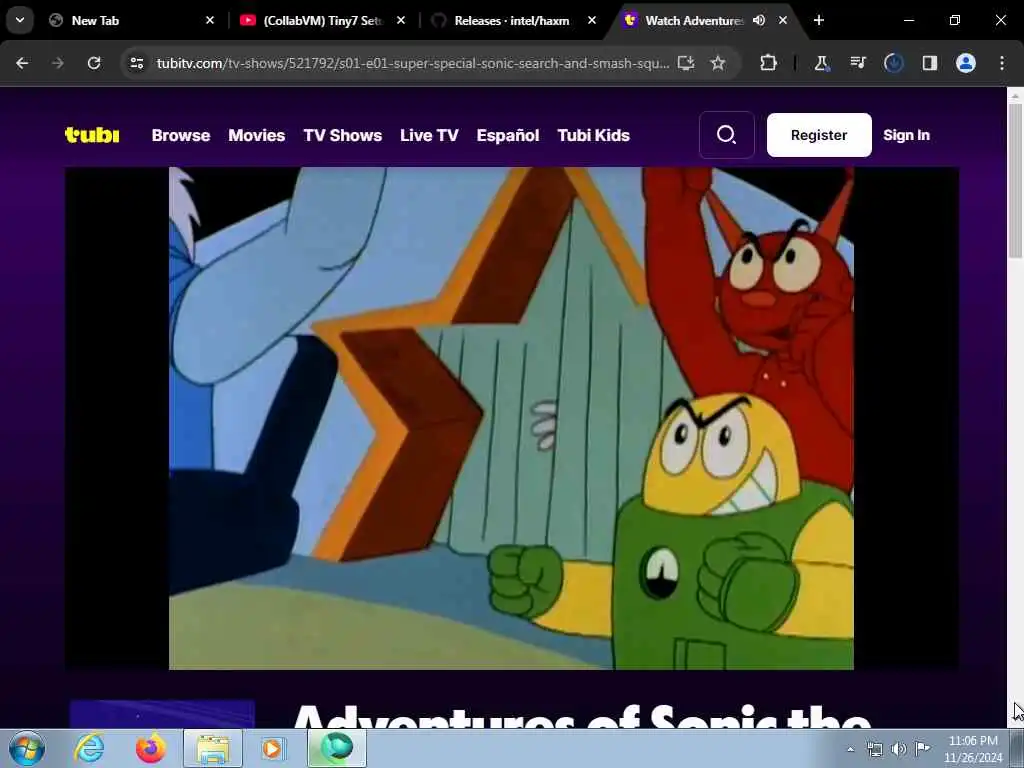Install app icon in the address bar

click(686, 63)
